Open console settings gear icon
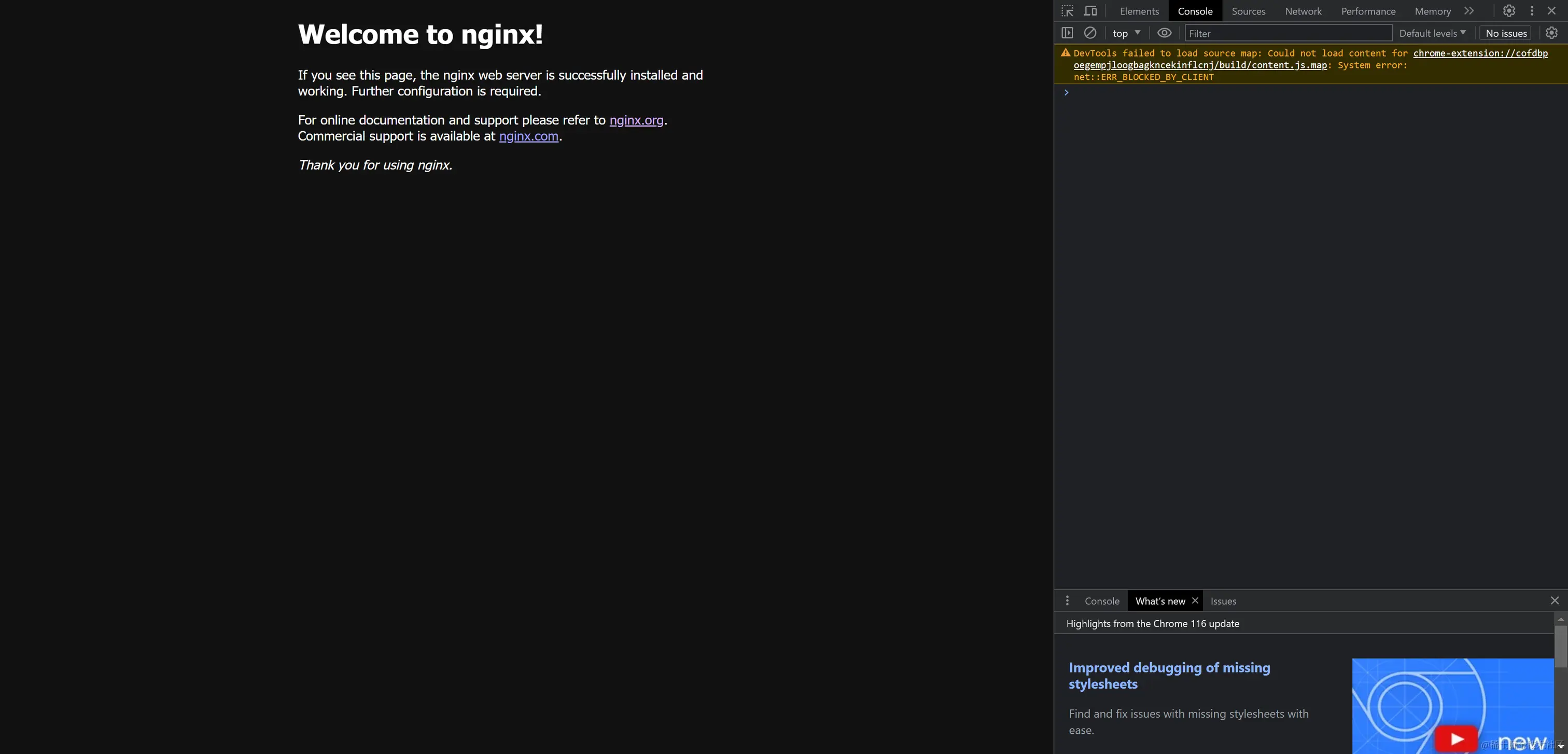The width and height of the screenshot is (1568, 754). tap(1551, 33)
